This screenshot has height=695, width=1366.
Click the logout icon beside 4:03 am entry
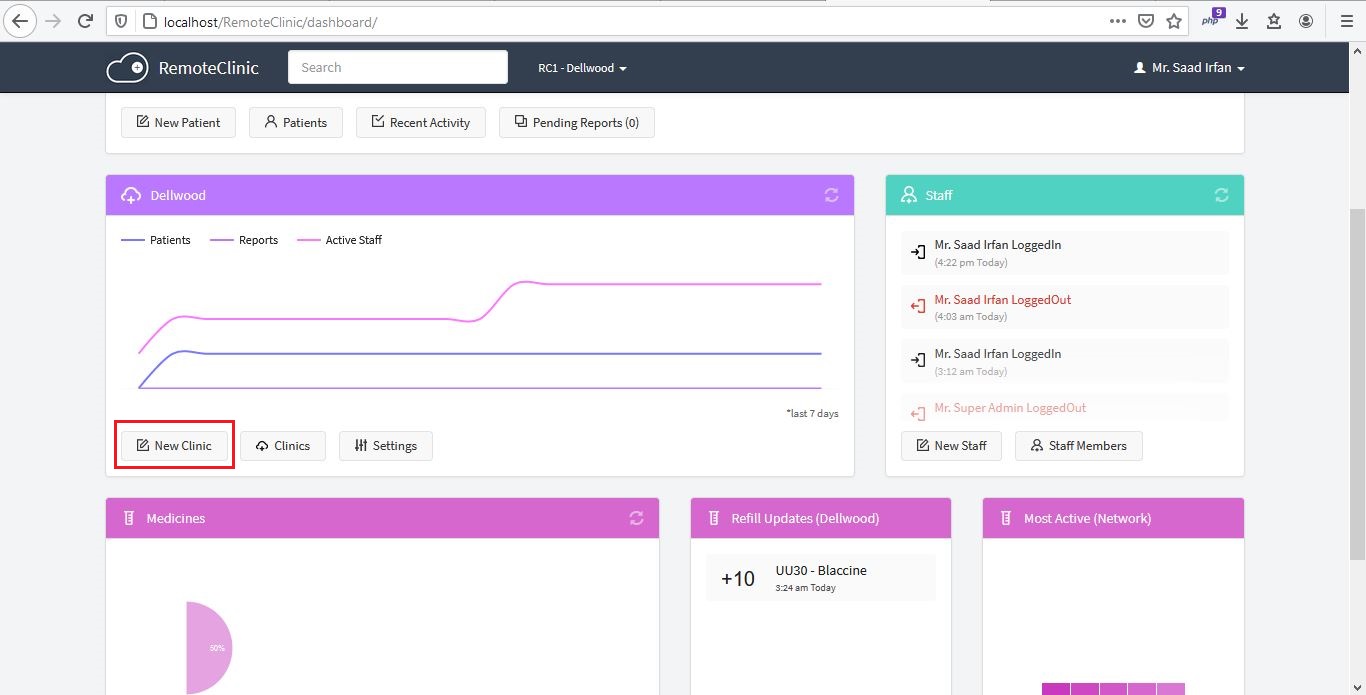pos(918,306)
